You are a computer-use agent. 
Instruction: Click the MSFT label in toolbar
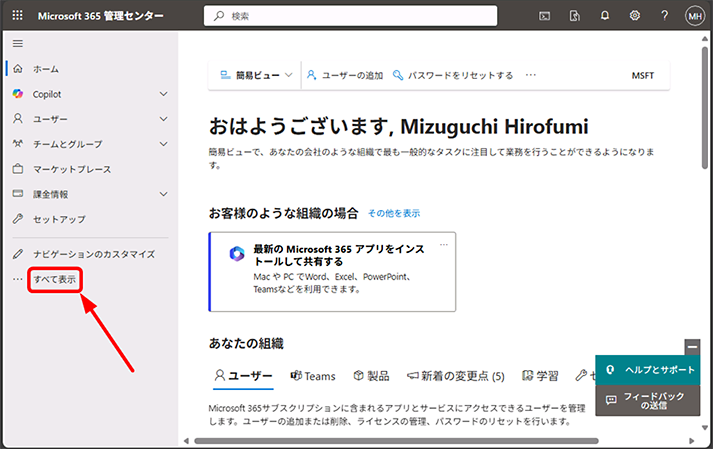pos(643,76)
